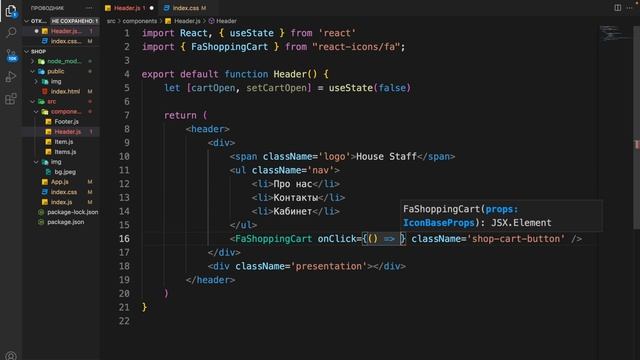640x360 pixels.
Task: Open index.js in the file tree
Action: click(x=61, y=202)
